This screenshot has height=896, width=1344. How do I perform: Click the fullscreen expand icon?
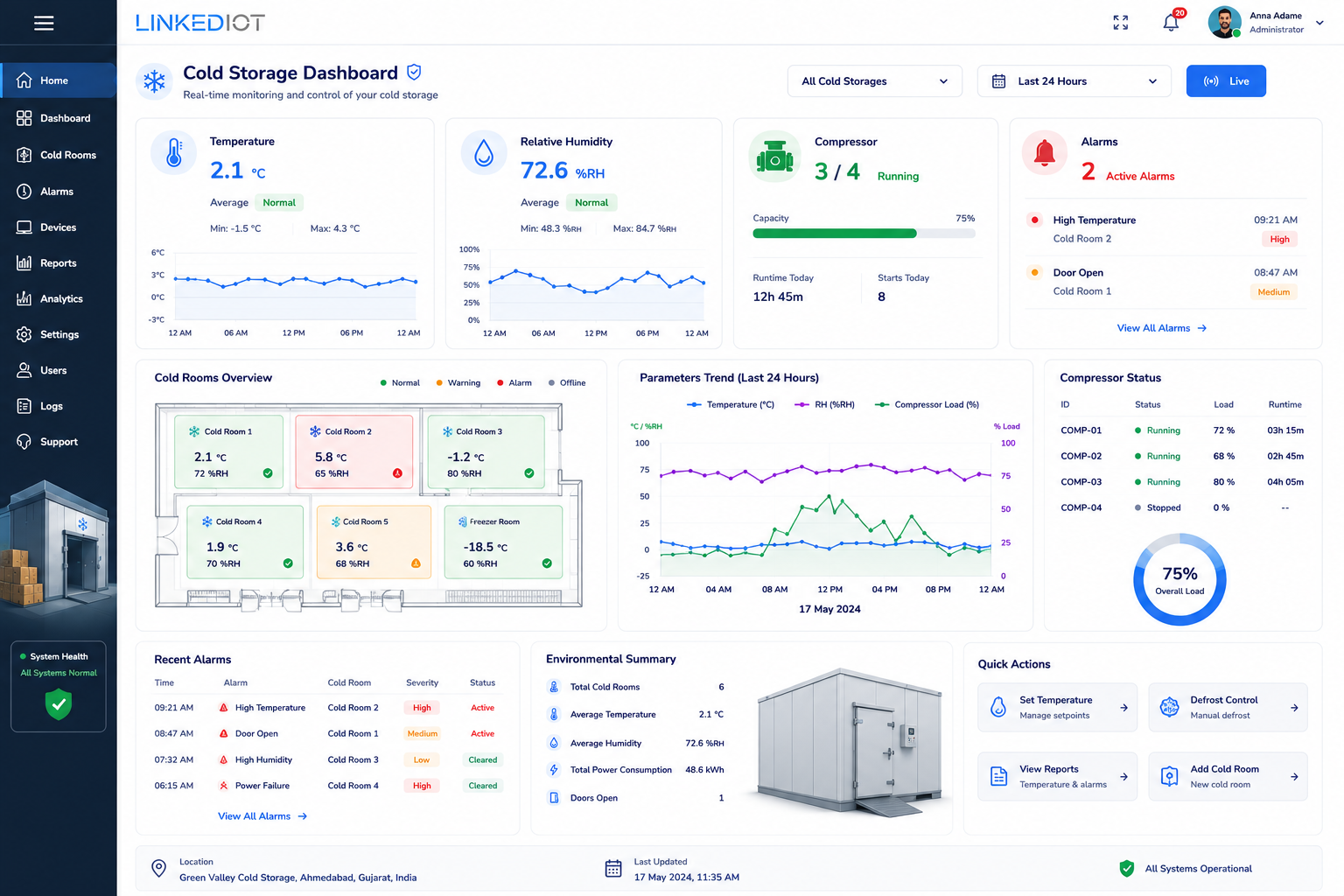click(1120, 23)
